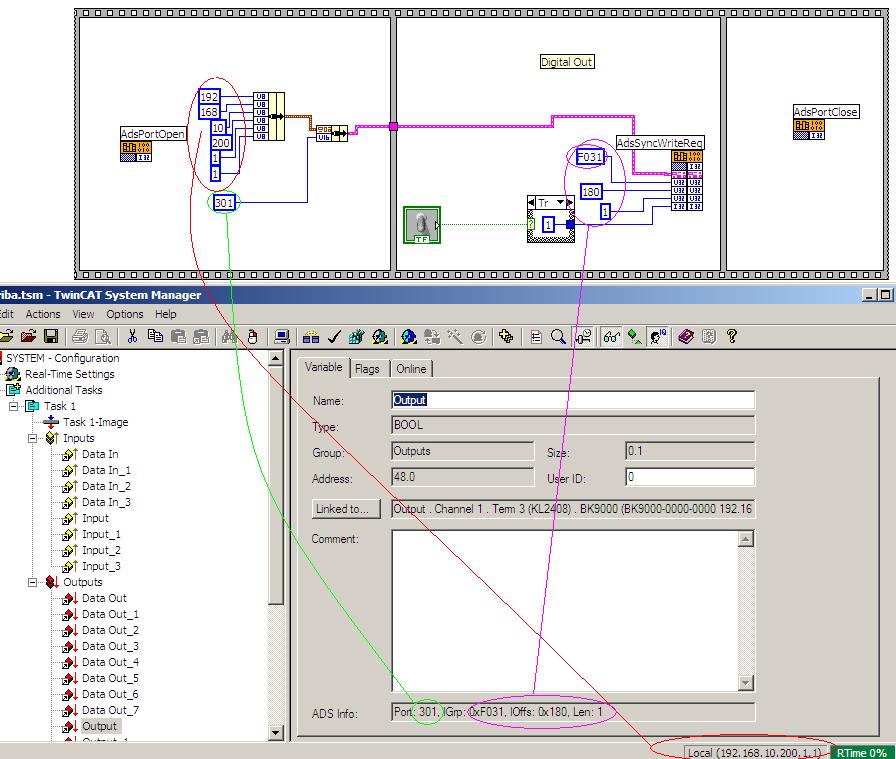Click the Copy toolbar icon
Image resolution: width=896 pixels, height=759 pixels.
coord(155,337)
